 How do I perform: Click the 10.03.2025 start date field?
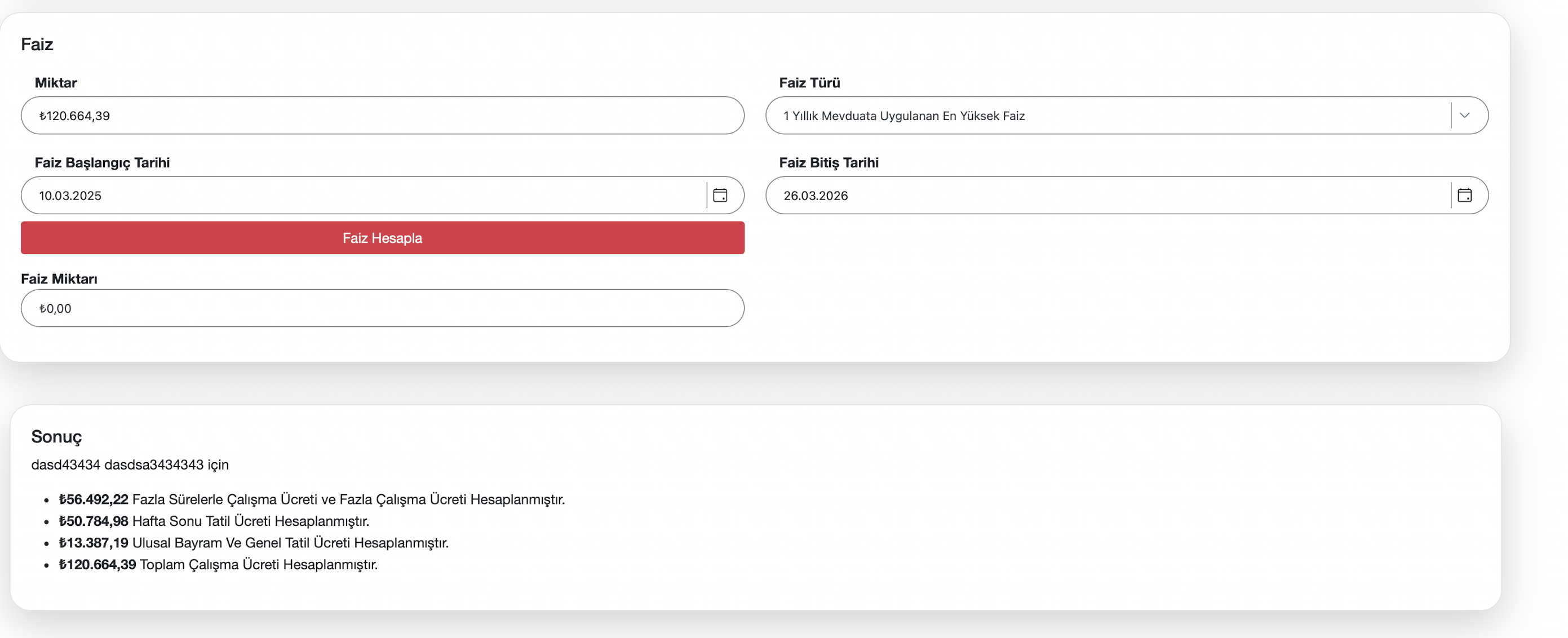tap(365, 196)
